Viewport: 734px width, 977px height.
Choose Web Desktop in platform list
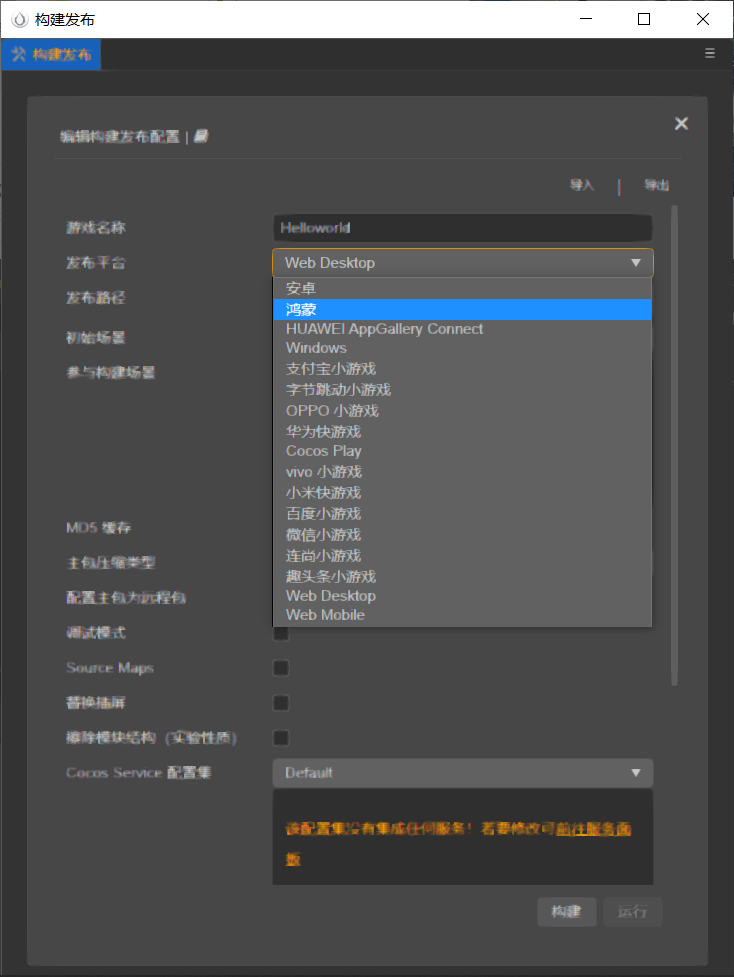(x=462, y=596)
